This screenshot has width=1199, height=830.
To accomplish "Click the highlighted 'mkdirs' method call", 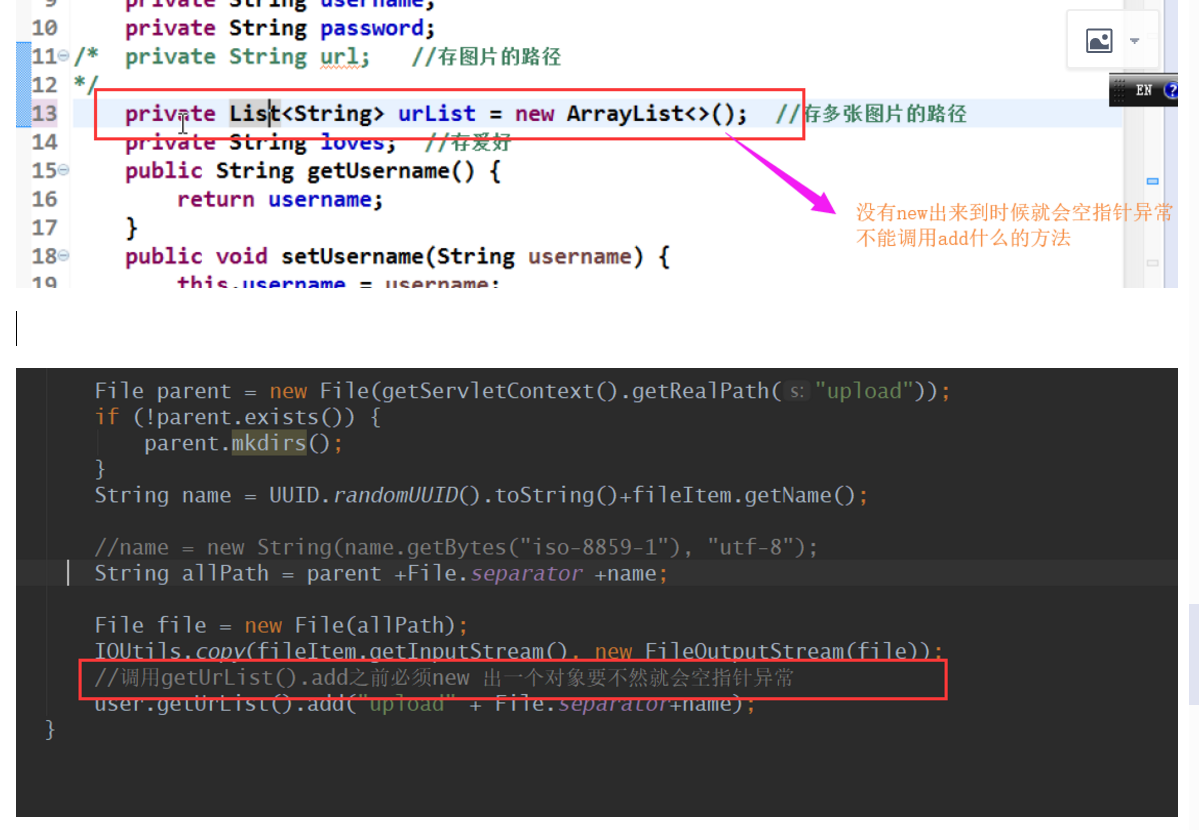I will point(268,443).
